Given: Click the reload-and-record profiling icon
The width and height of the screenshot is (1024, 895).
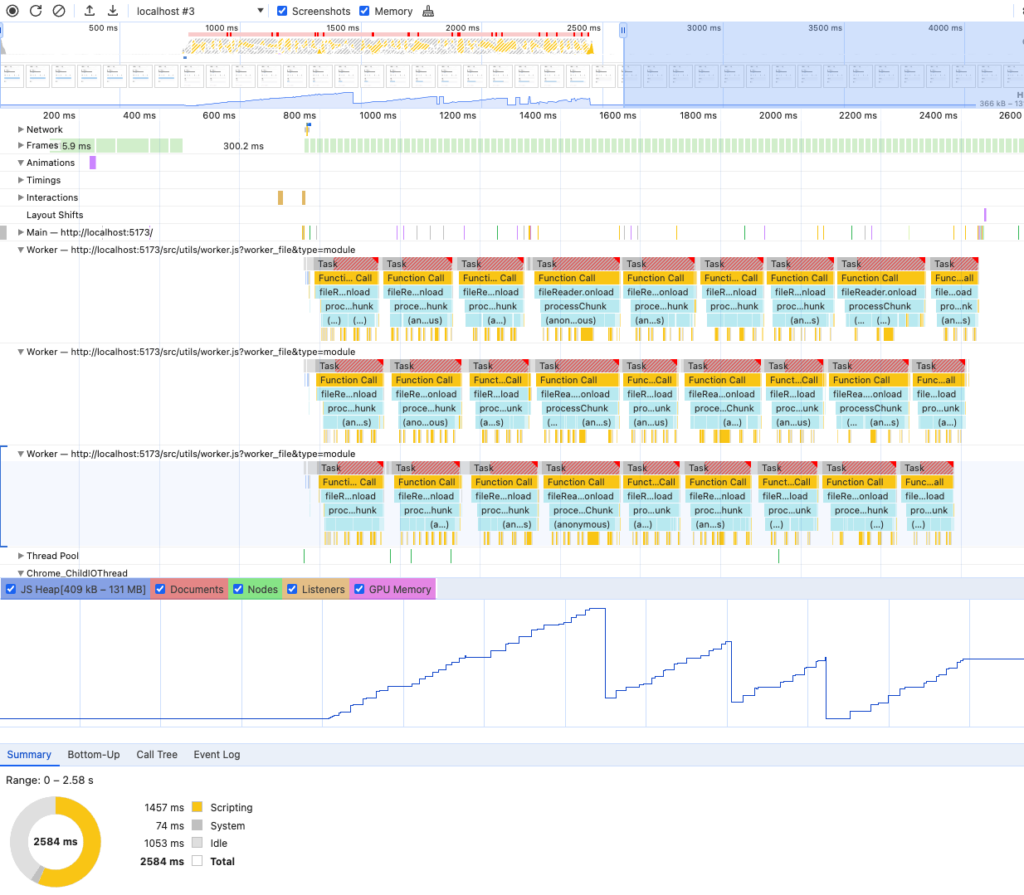Looking at the screenshot, I should point(36,11).
